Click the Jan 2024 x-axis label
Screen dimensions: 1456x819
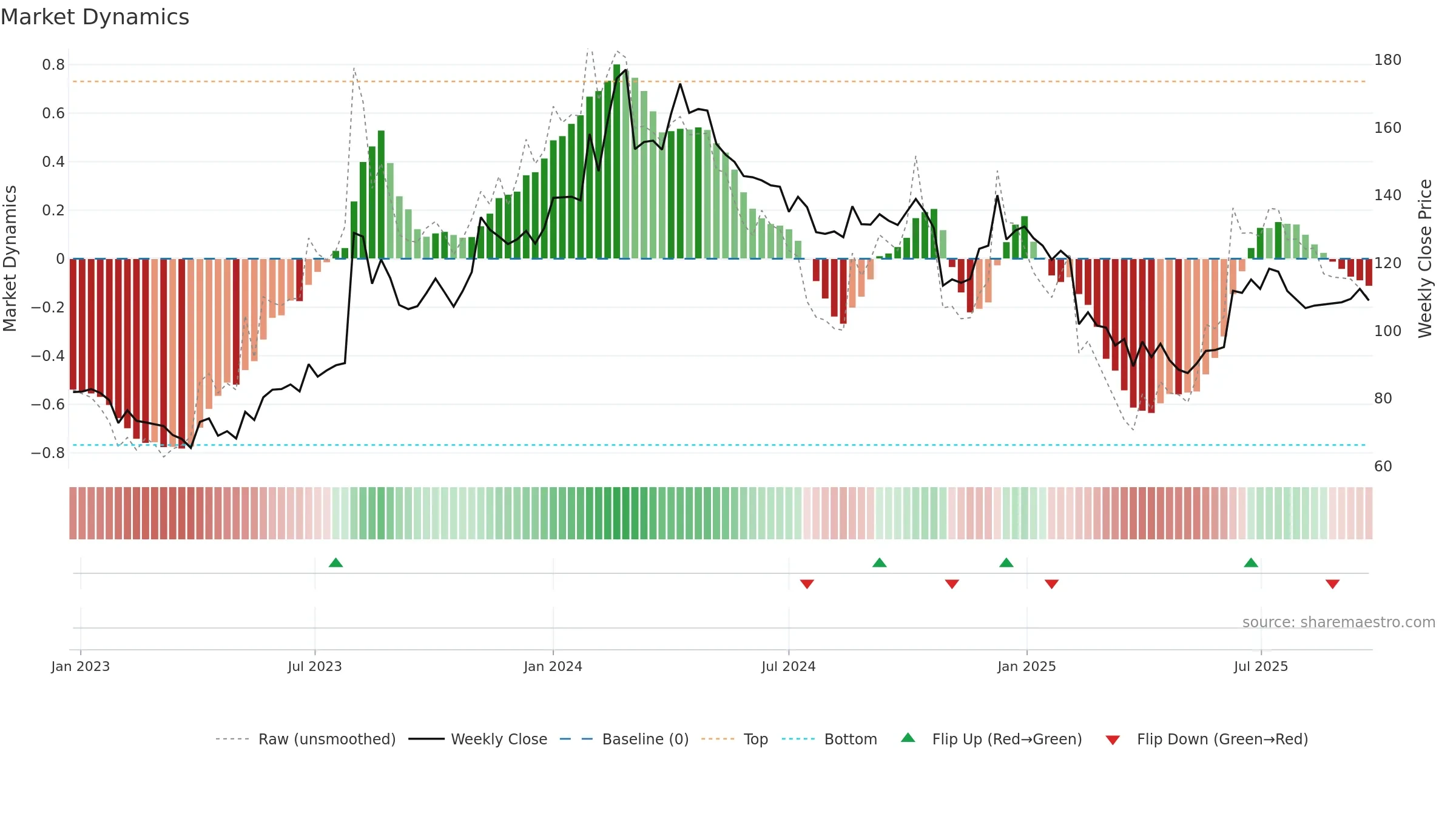coord(553,666)
